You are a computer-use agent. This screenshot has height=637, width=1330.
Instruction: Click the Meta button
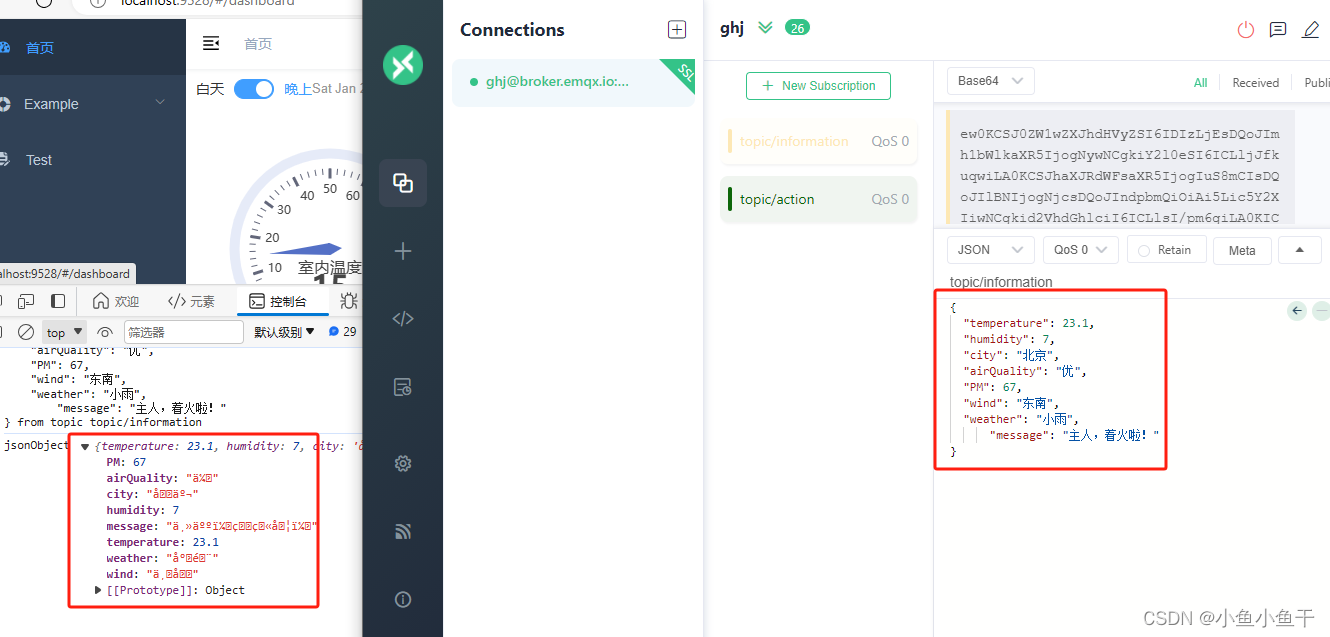(1242, 250)
